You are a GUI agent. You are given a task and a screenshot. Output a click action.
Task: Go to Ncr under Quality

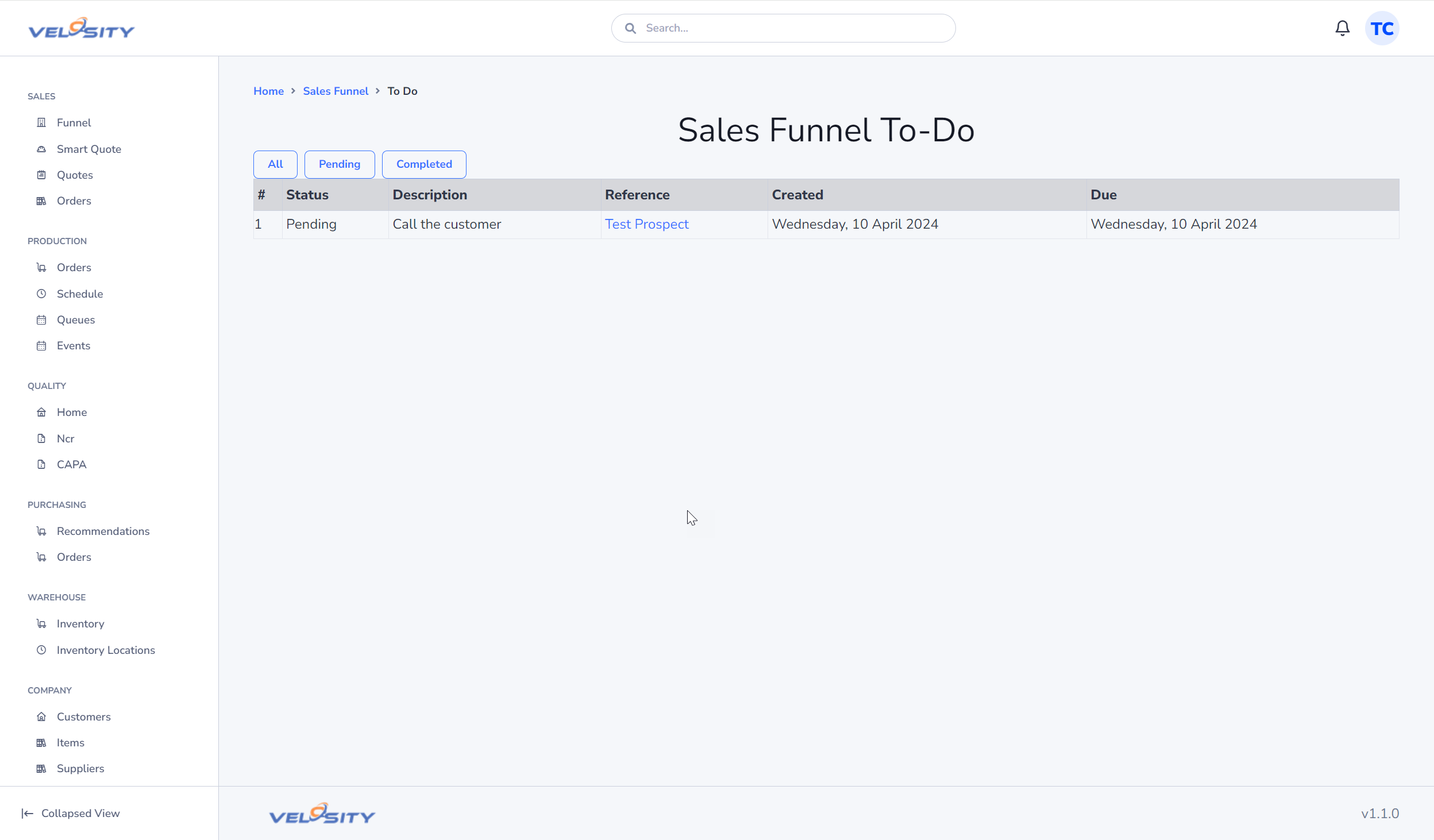pos(65,438)
